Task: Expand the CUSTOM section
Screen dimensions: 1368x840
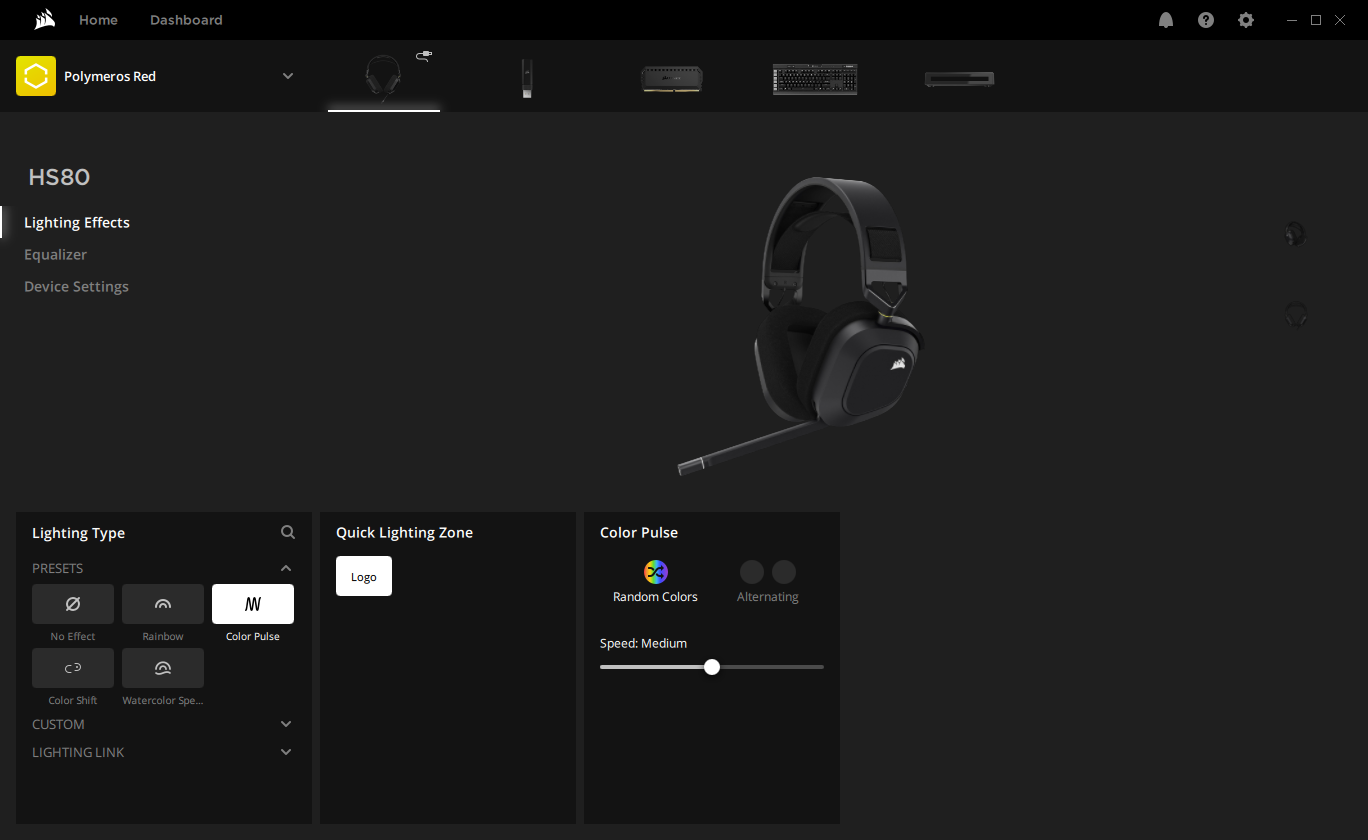Action: tap(286, 724)
